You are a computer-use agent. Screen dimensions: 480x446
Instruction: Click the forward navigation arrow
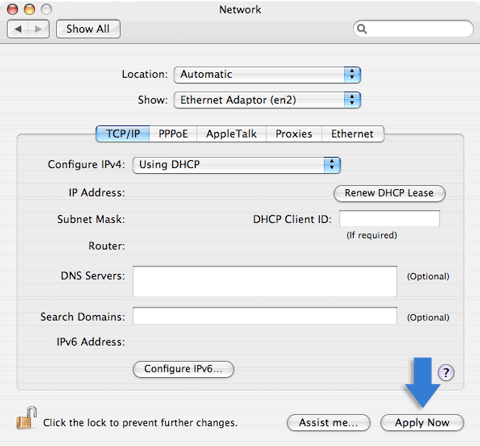(39, 29)
